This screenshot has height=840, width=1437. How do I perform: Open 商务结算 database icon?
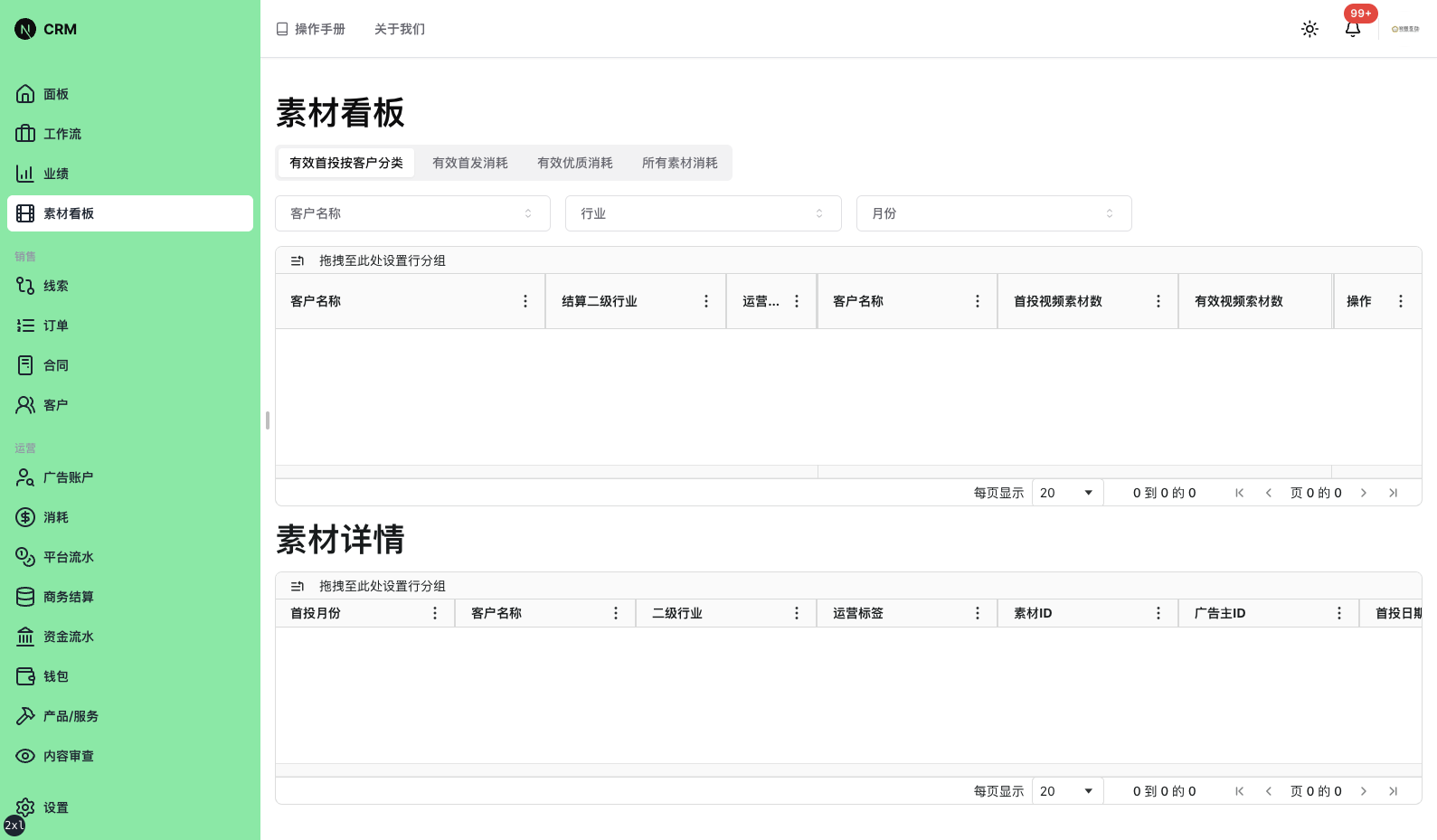tap(25, 597)
